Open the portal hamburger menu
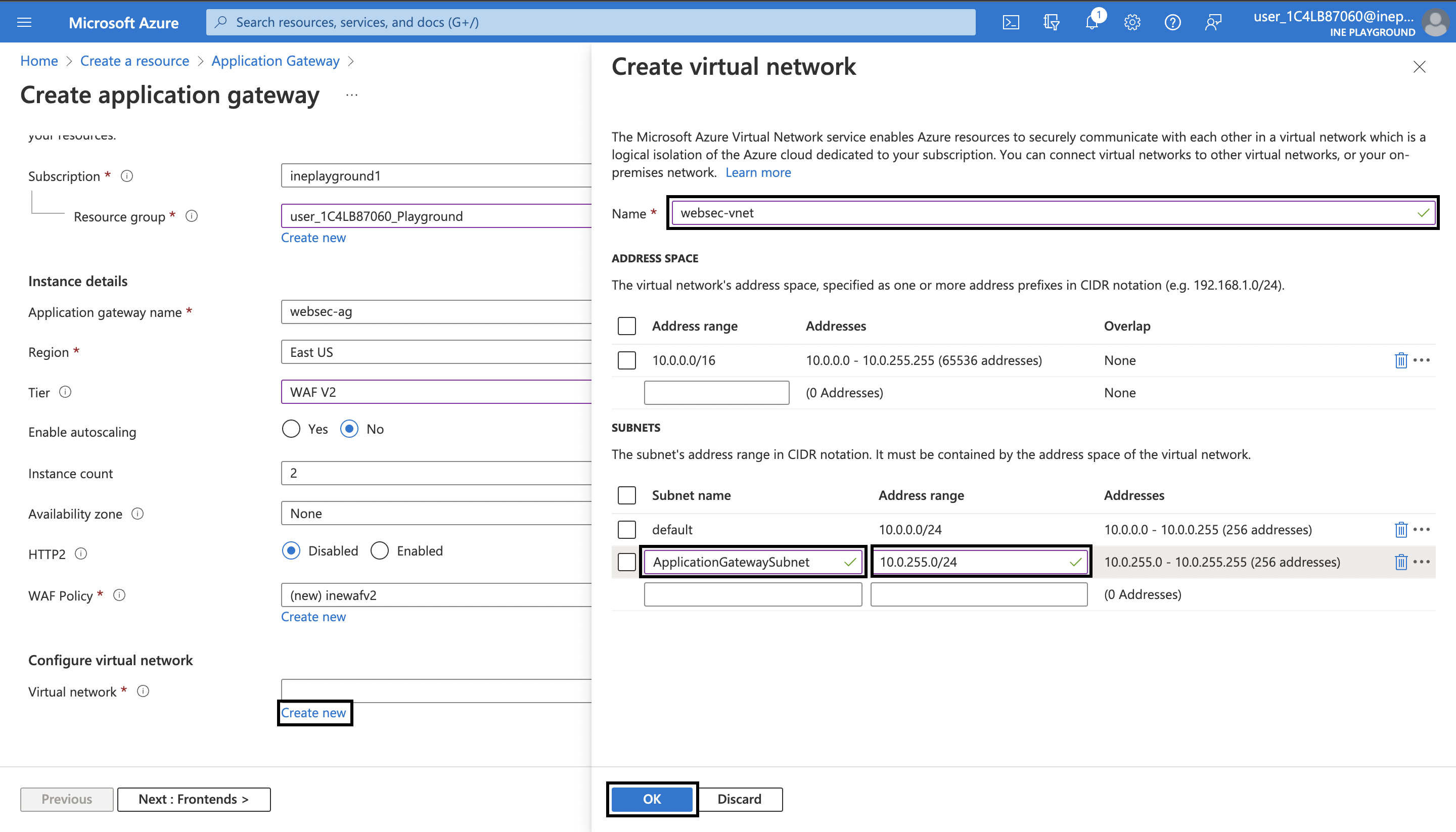The height and width of the screenshot is (832, 1456). pyautogui.click(x=25, y=22)
